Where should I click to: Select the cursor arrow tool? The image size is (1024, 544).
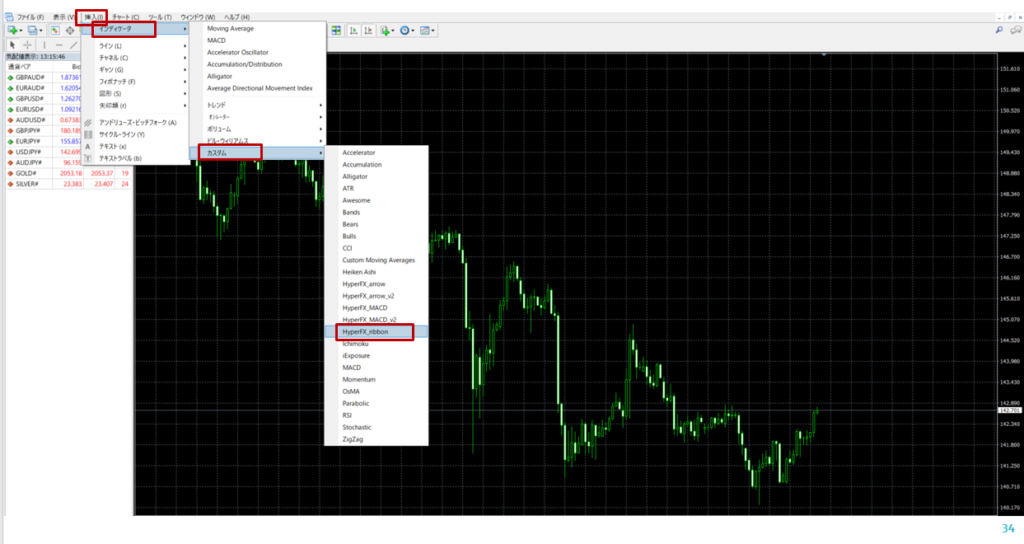[10, 45]
